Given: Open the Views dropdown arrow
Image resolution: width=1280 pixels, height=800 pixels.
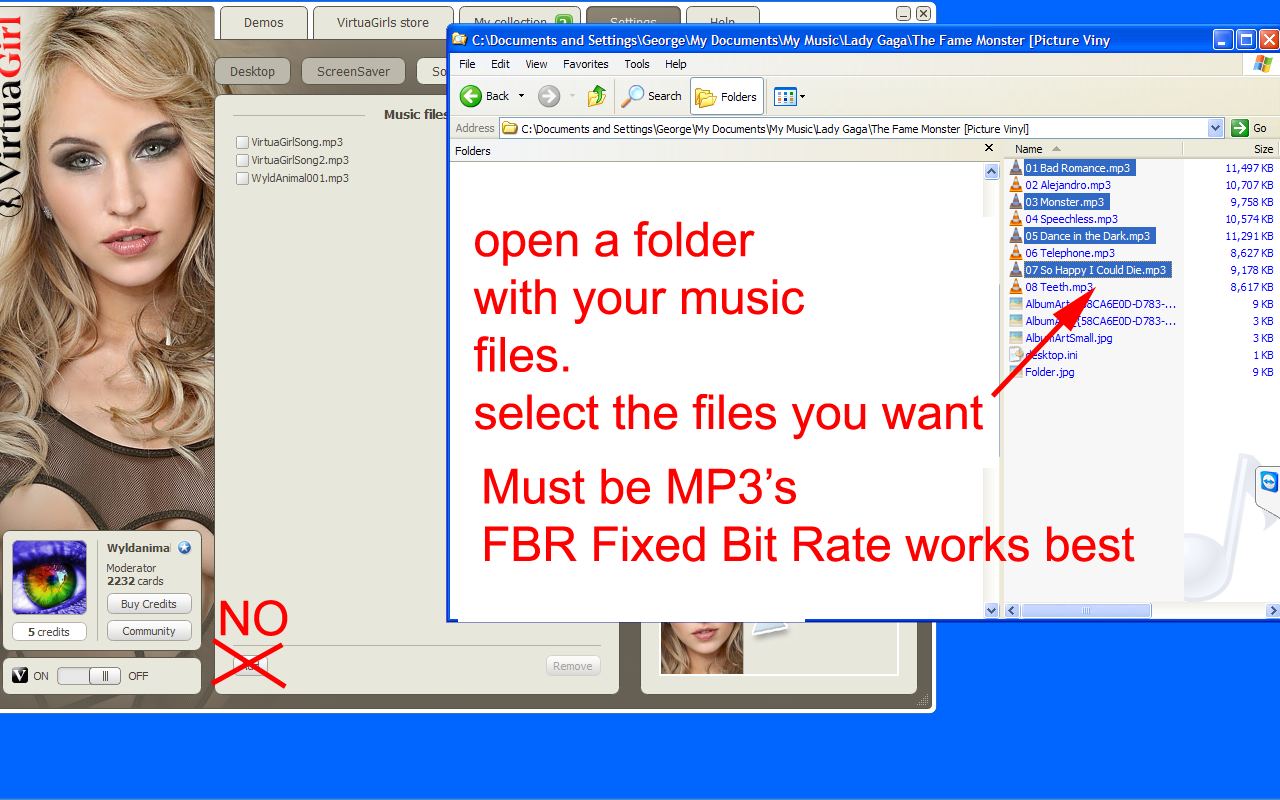Looking at the screenshot, I should pyautogui.click(x=802, y=97).
